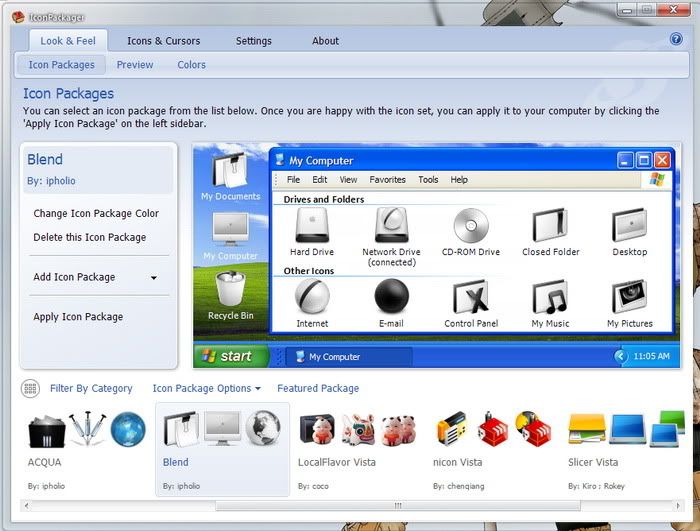Switch to the Look & Feel tab
Screen dimensions: 700x531
68,41
